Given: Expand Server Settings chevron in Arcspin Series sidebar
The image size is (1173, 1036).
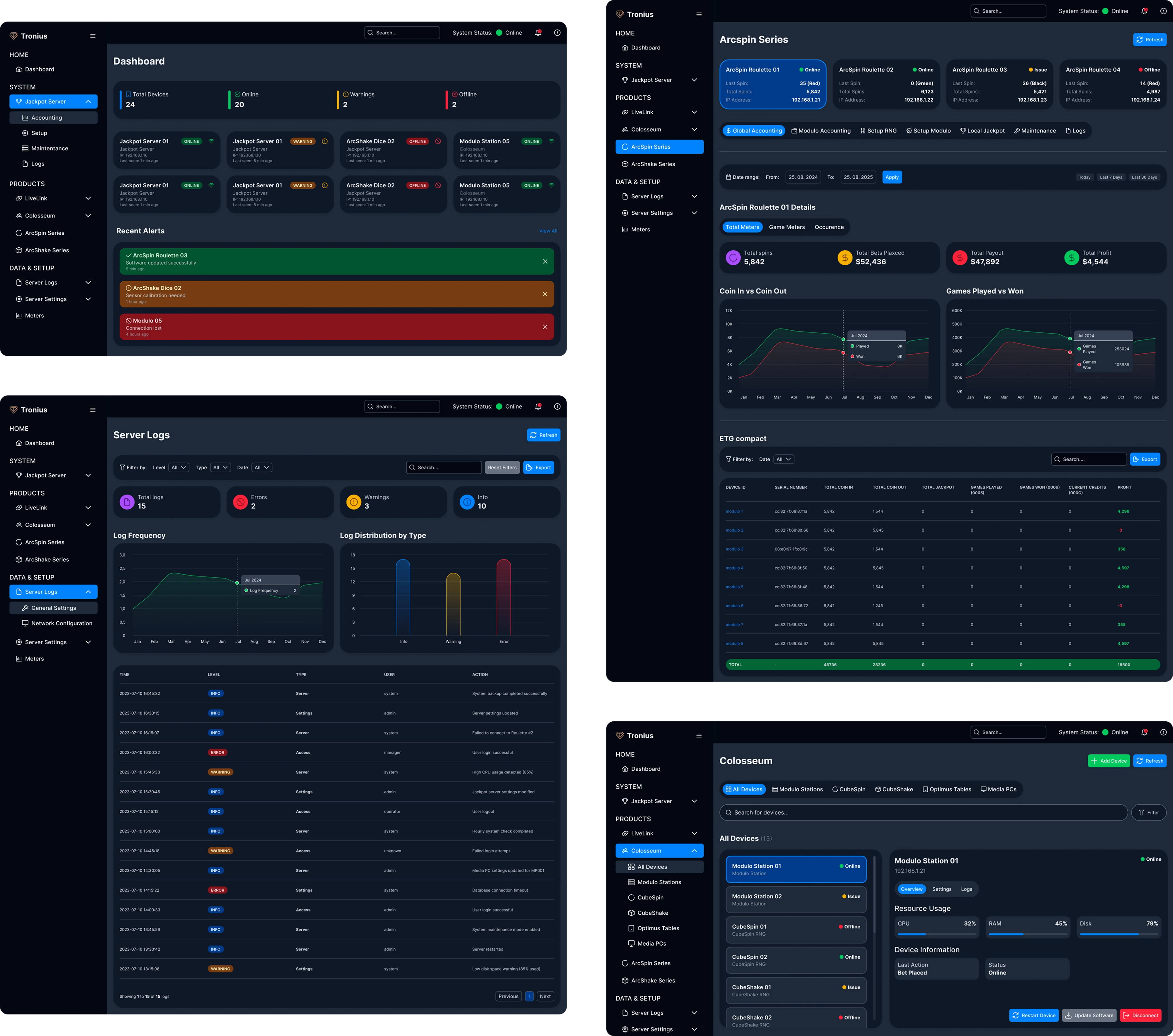Looking at the screenshot, I should tap(694, 213).
